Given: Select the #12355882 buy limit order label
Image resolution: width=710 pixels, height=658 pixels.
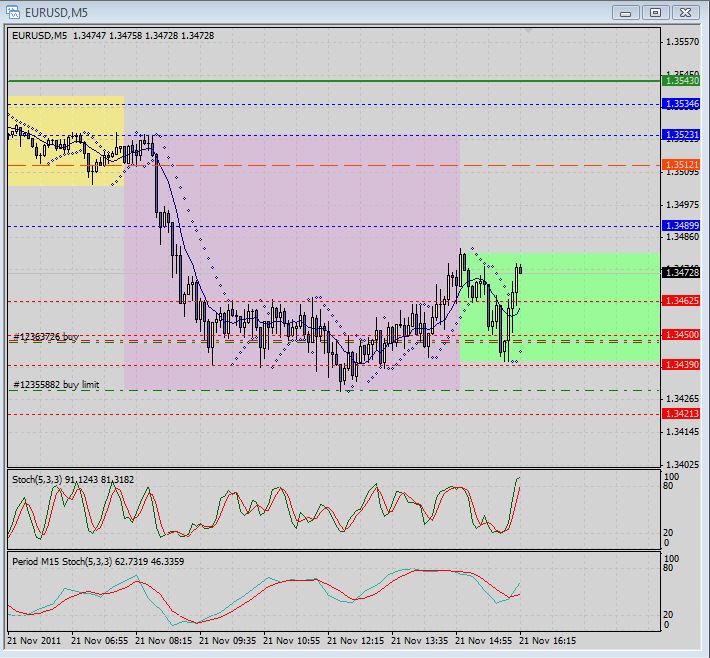Looking at the screenshot, I should pyautogui.click(x=56, y=384).
